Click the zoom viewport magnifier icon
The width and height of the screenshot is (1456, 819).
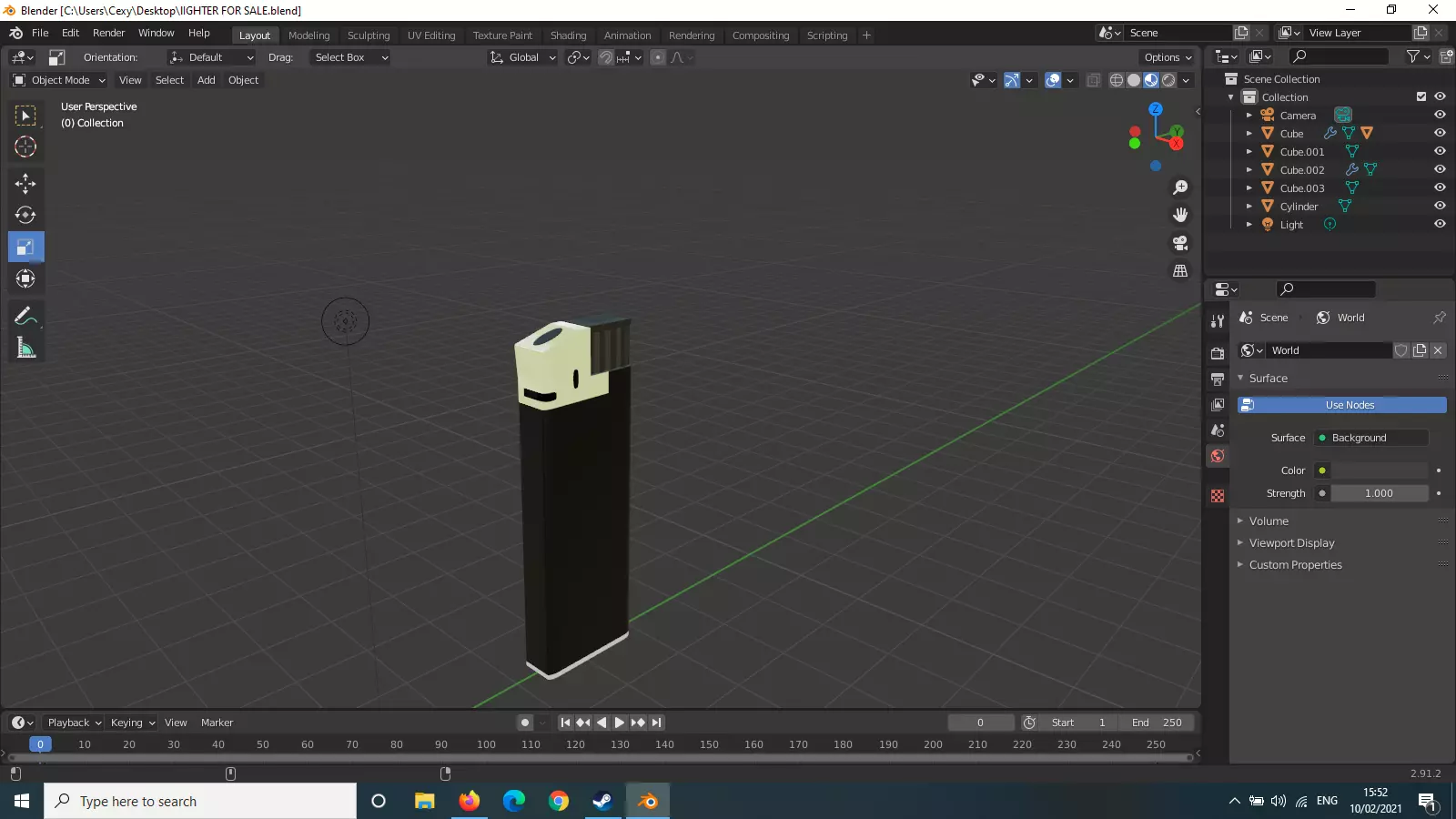coord(1180,187)
